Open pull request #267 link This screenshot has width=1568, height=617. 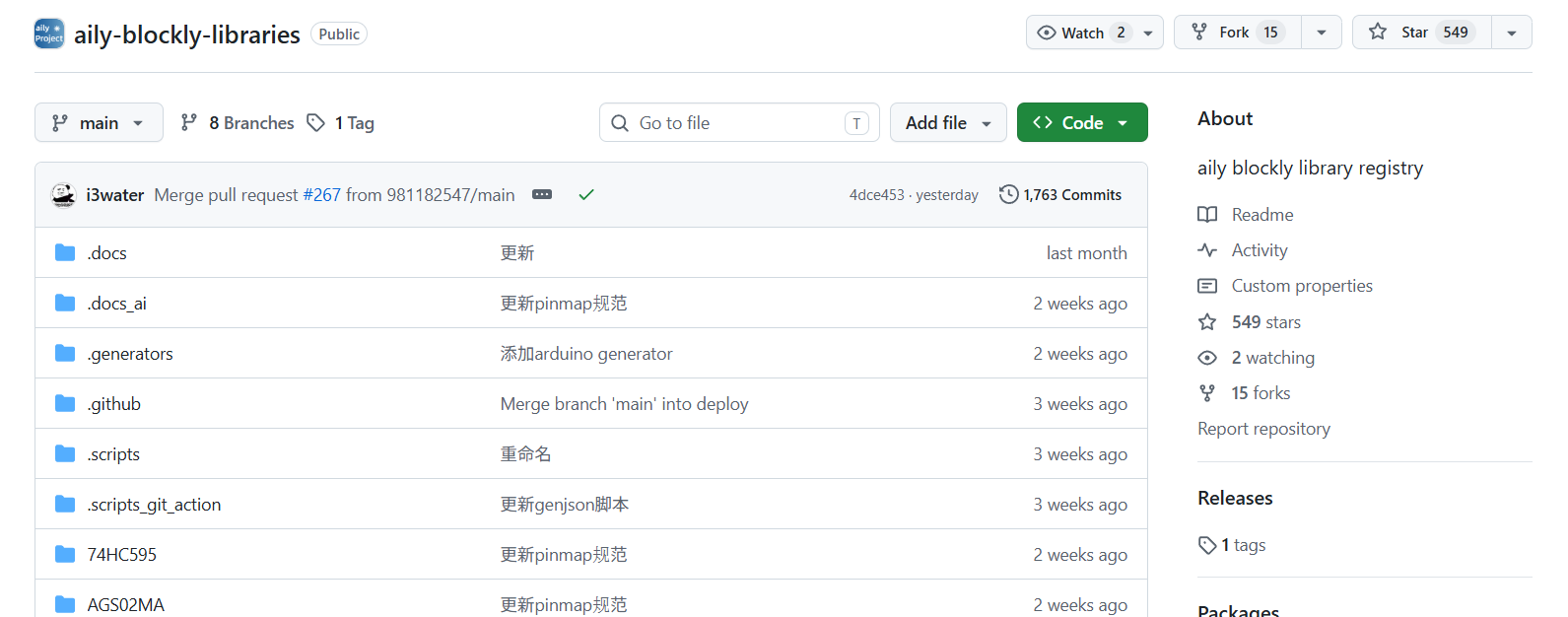[x=321, y=195]
